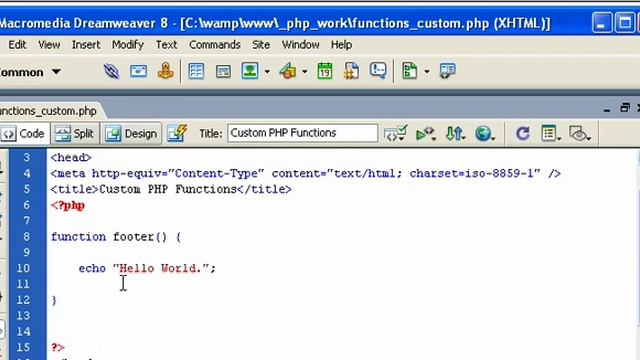Open Live Data view lightning icon

pos(177,133)
